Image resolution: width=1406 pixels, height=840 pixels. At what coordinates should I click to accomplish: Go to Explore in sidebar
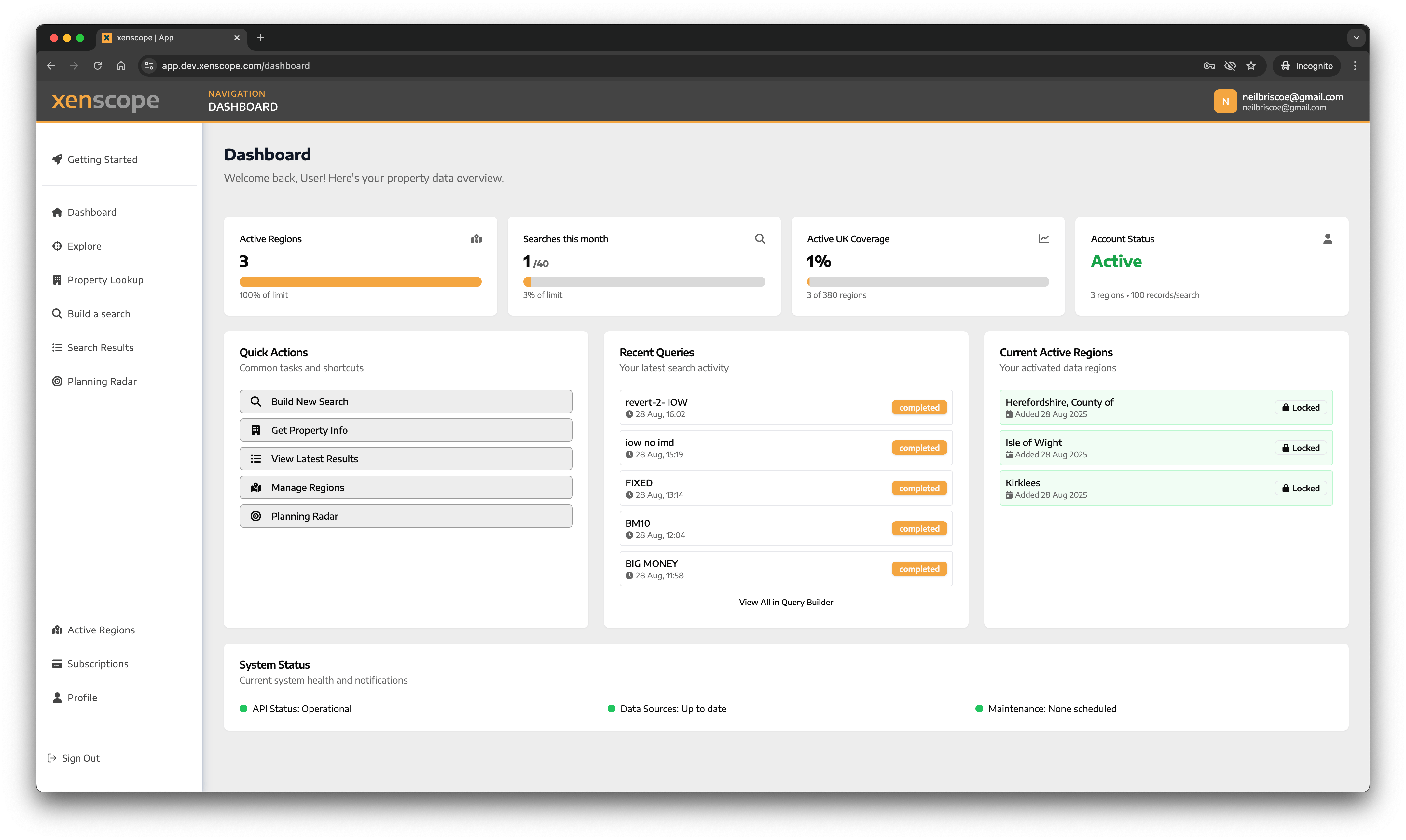tap(84, 246)
